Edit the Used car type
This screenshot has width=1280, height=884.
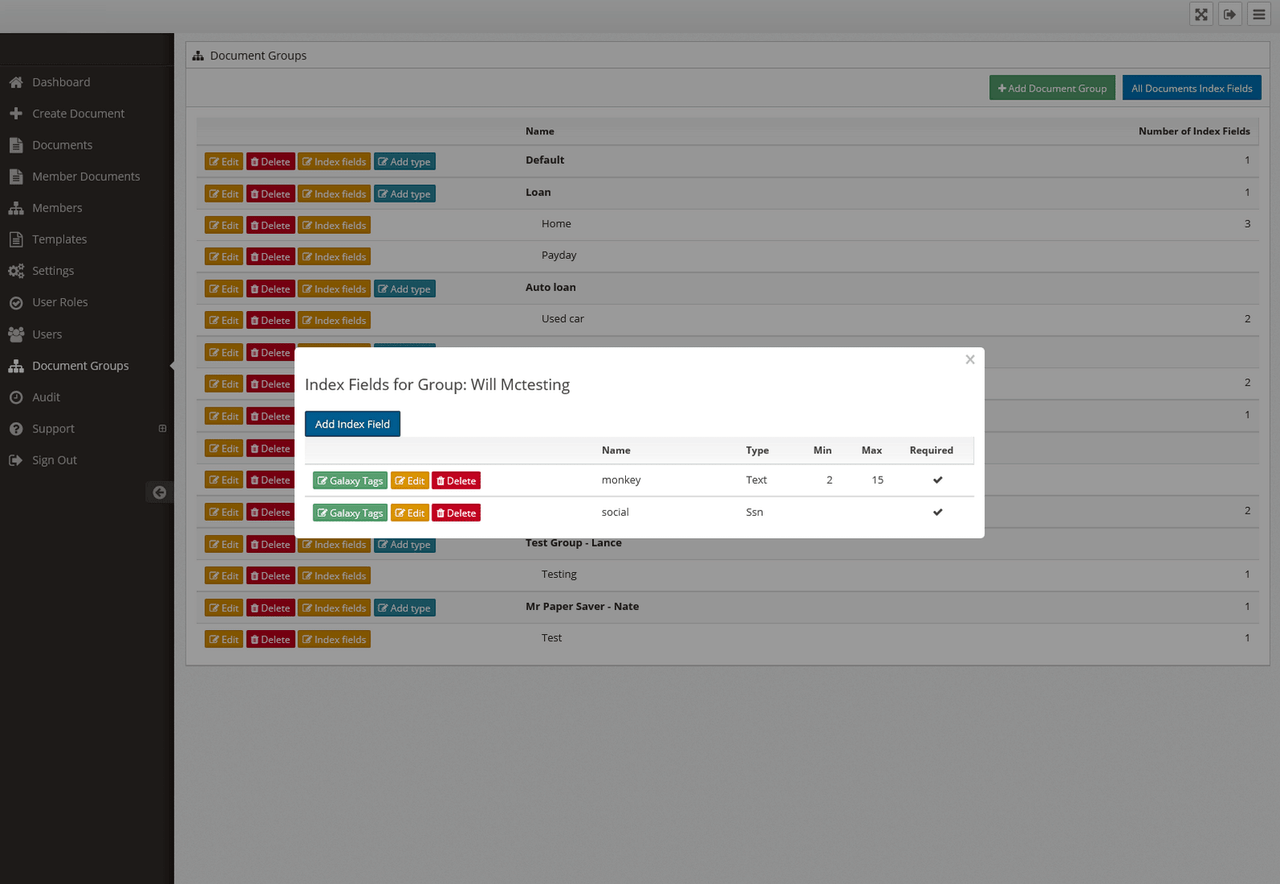tap(224, 320)
